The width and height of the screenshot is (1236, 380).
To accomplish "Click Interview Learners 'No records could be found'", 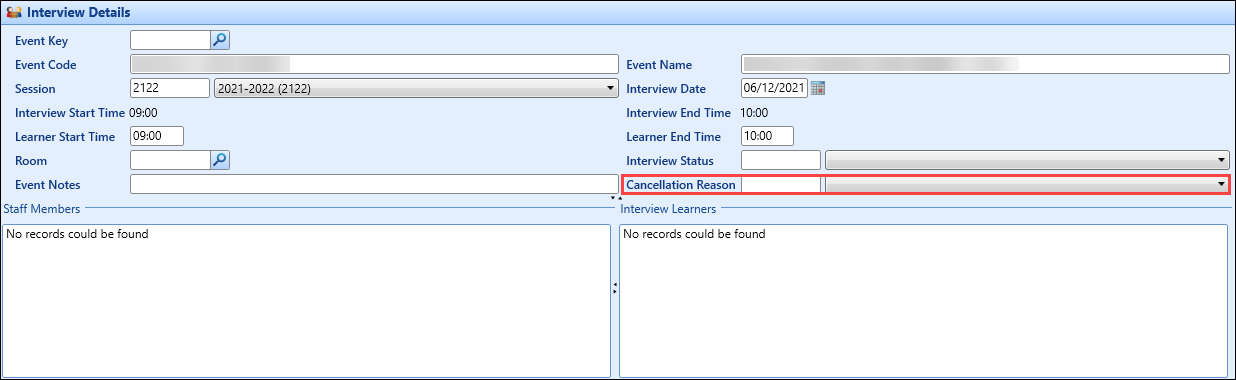I will coord(694,235).
